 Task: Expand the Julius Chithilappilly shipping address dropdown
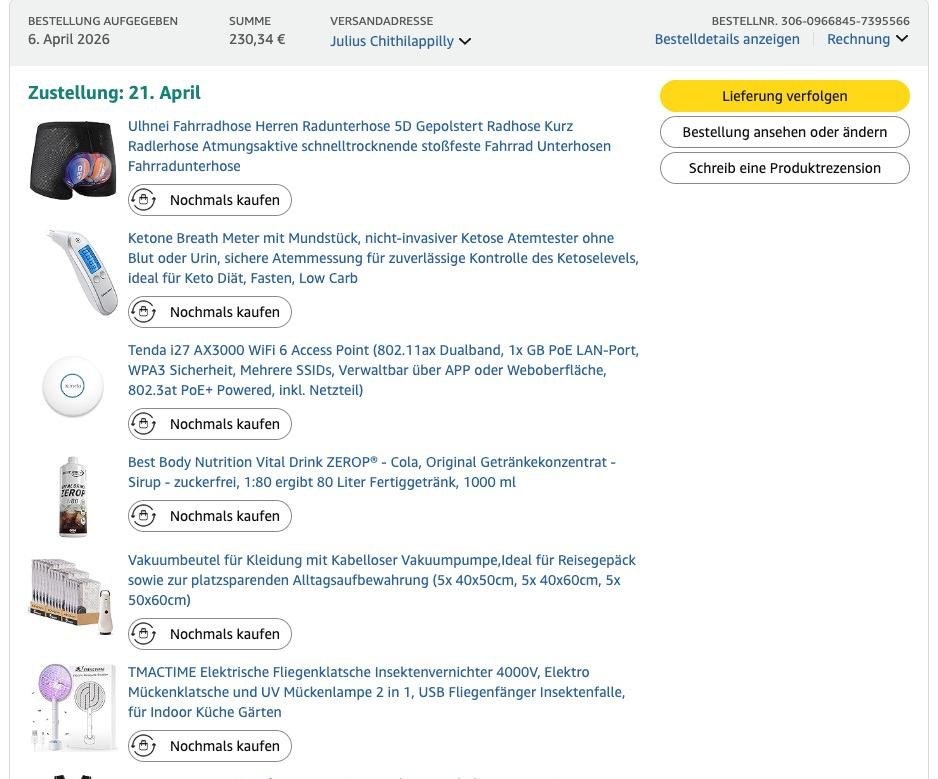pyautogui.click(x=400, y=41)
